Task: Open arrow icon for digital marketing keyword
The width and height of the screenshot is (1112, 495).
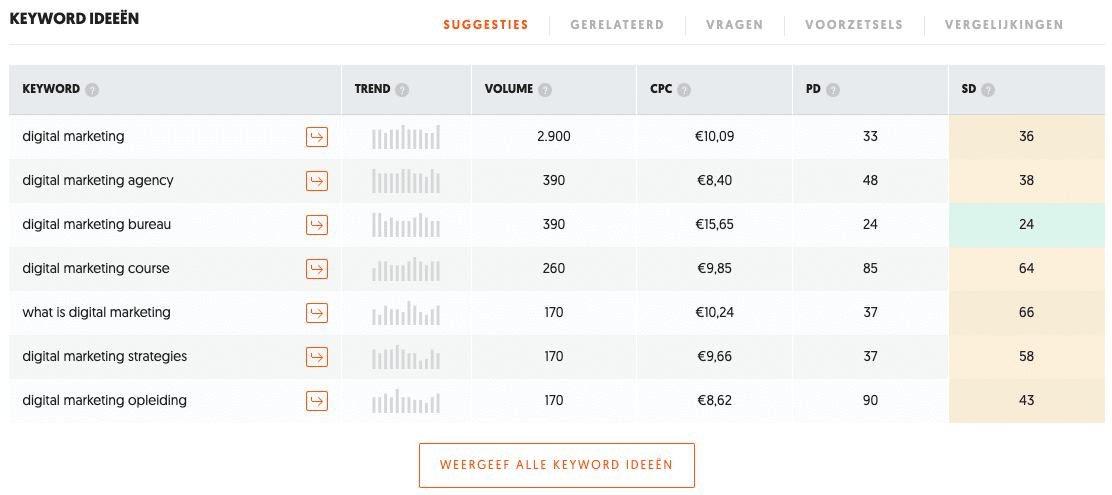Action: [317, 137]
